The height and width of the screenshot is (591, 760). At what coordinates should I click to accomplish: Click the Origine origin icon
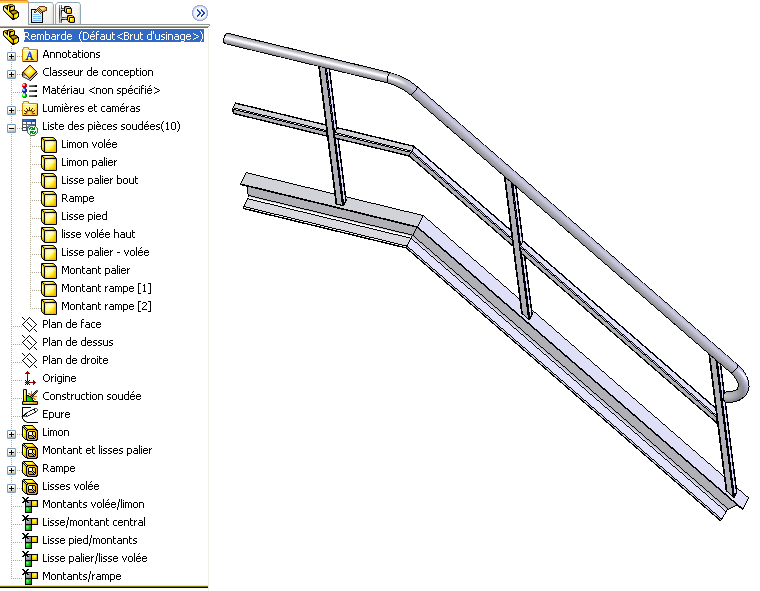(x=30, y=378)
